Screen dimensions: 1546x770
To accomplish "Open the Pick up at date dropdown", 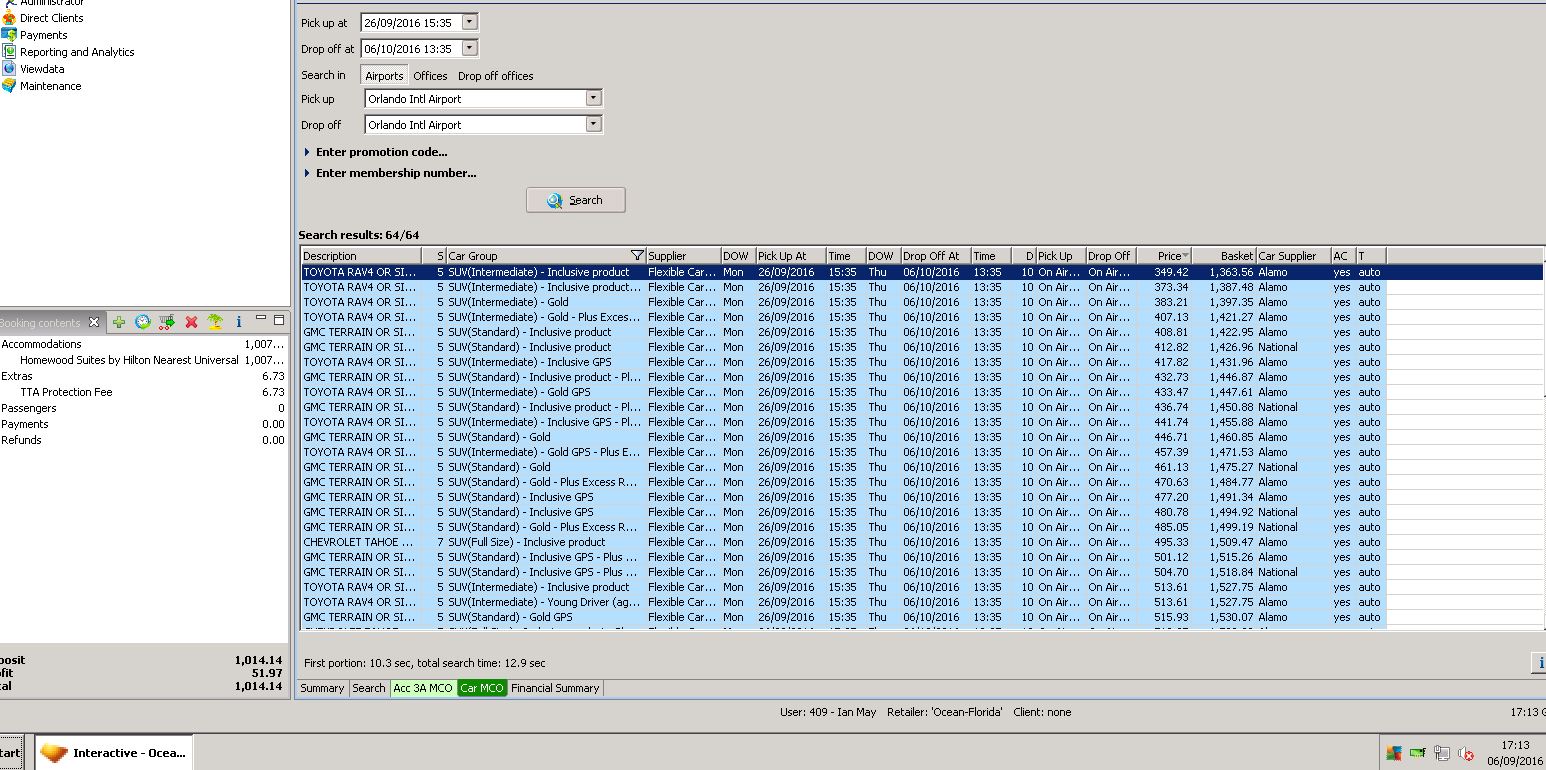I will pyautogui.click(x=470, y=22).
